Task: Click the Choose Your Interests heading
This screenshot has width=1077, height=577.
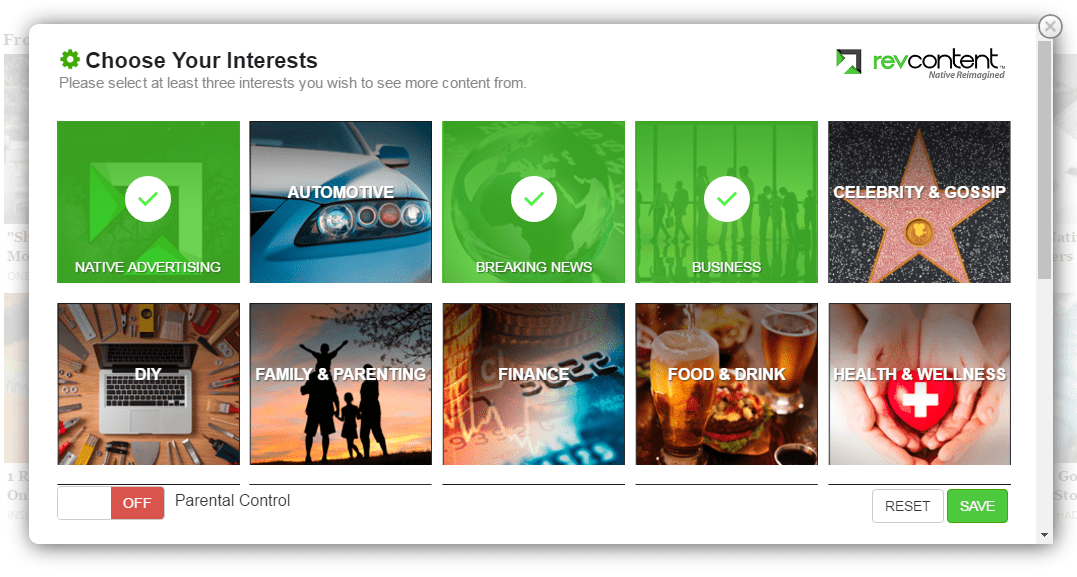Action: click(x=201, y=60)
